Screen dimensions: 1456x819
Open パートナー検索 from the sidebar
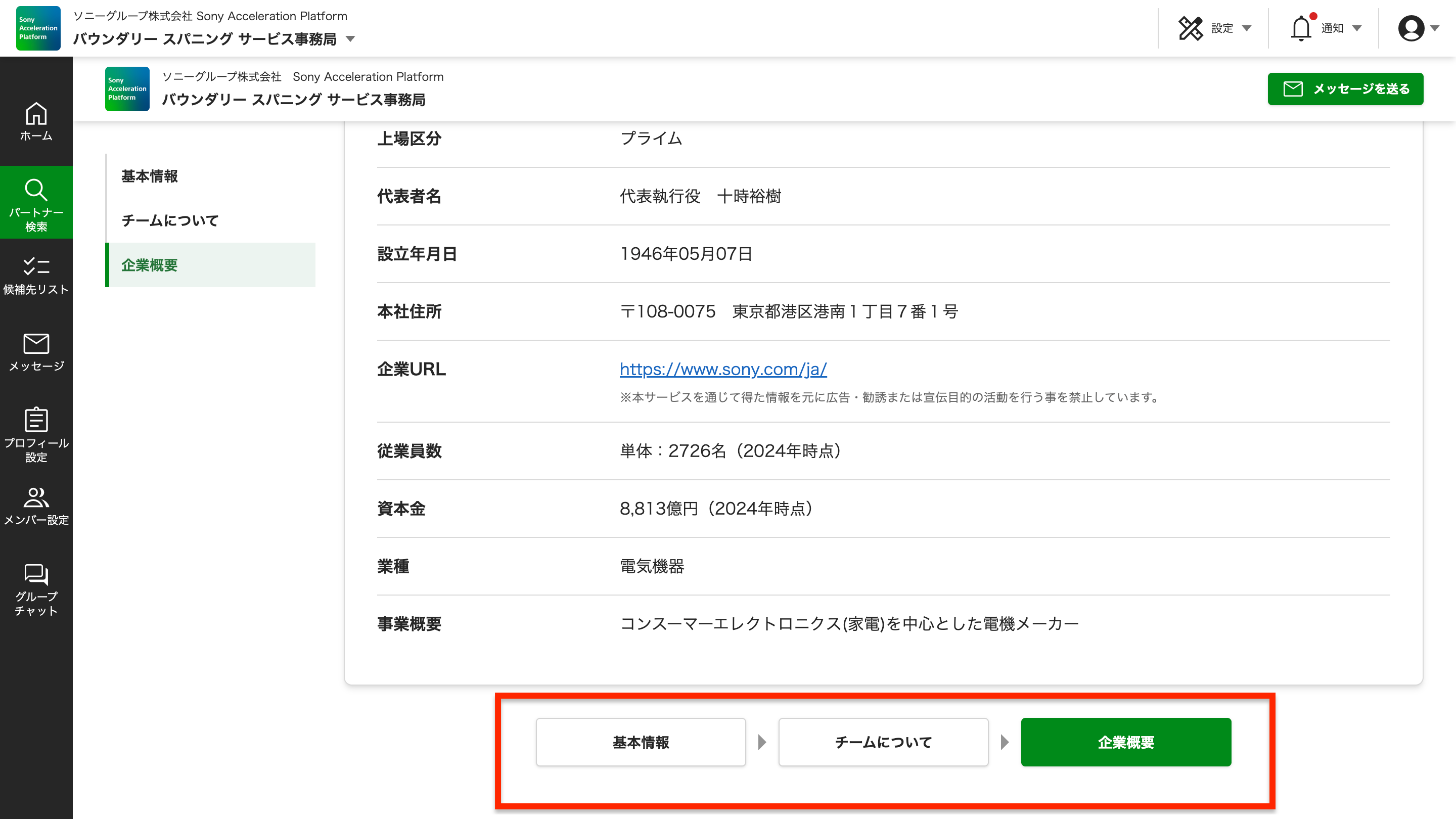(x=35, y=202)
